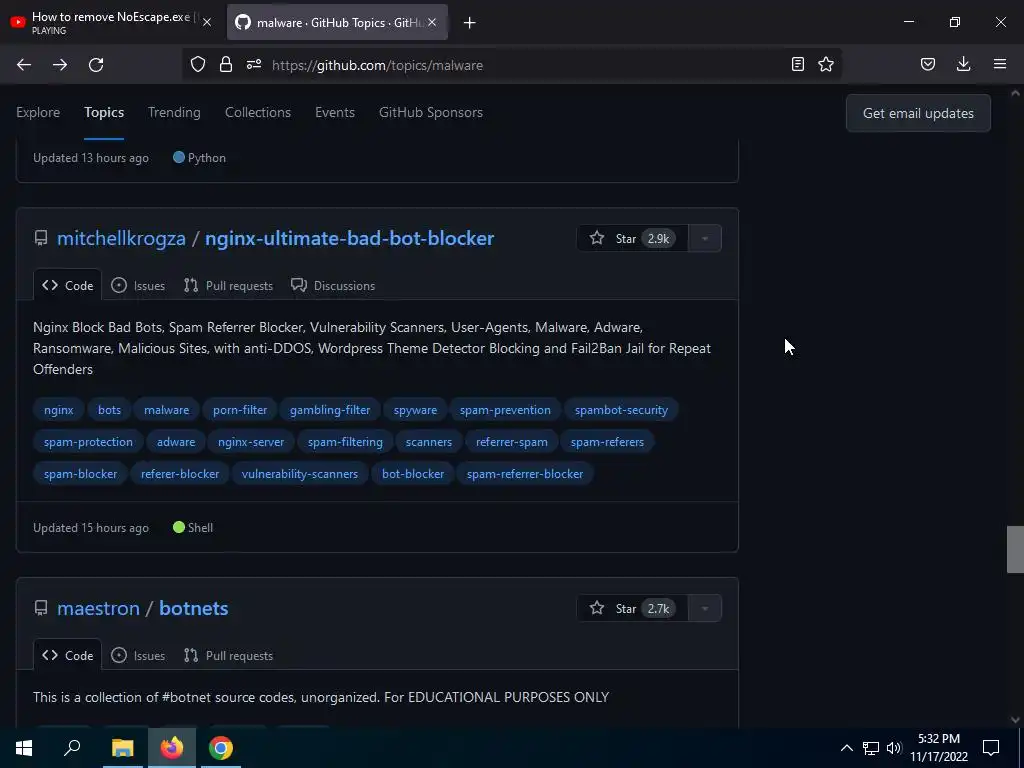Select the malware GitHub Topics tab
This screenshot has width=1024, height=768.
coord(337,22)
